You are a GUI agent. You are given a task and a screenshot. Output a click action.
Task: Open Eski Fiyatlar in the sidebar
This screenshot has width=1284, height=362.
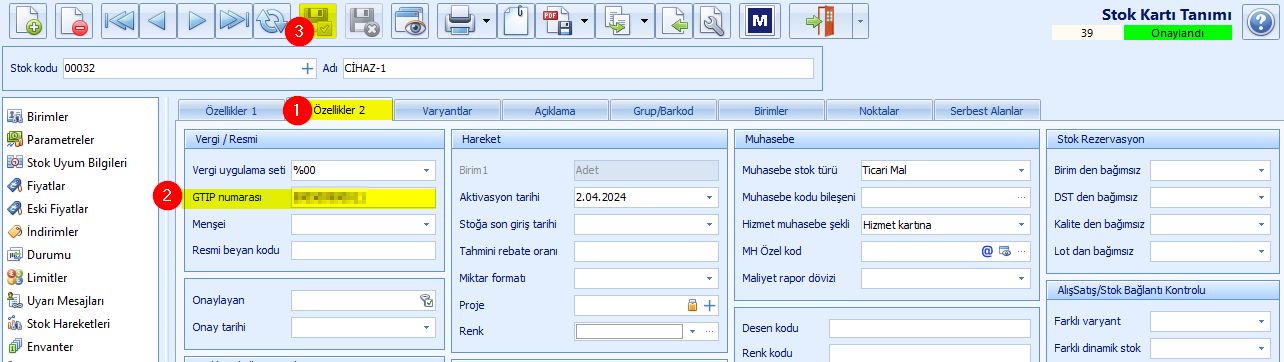(x=56, y=209)
